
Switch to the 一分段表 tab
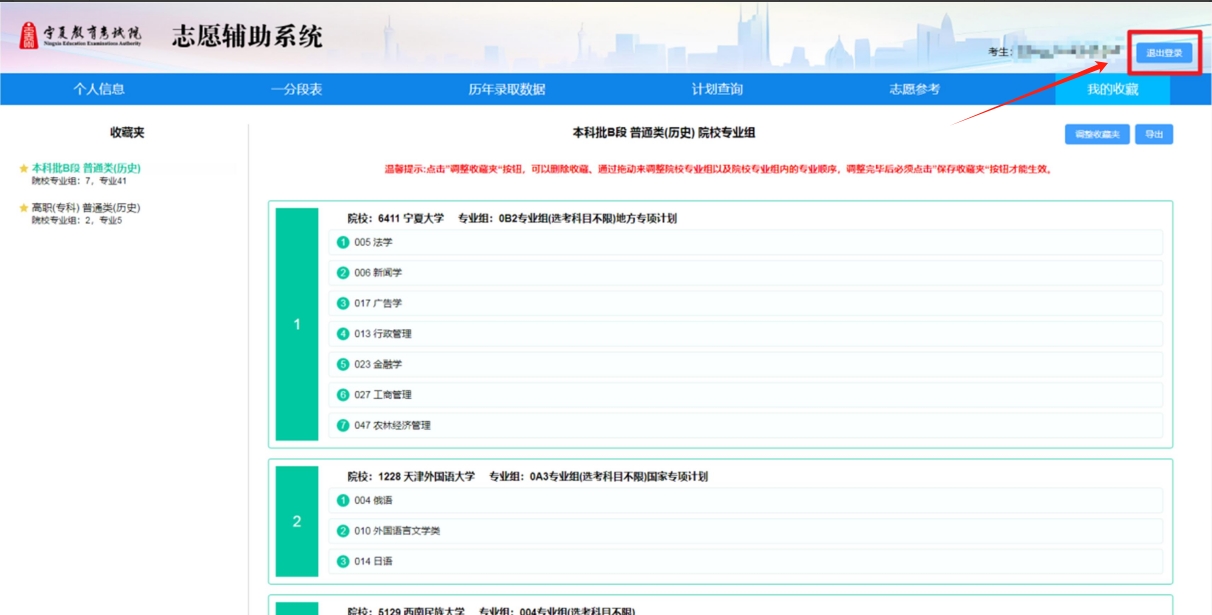point(296,89)
